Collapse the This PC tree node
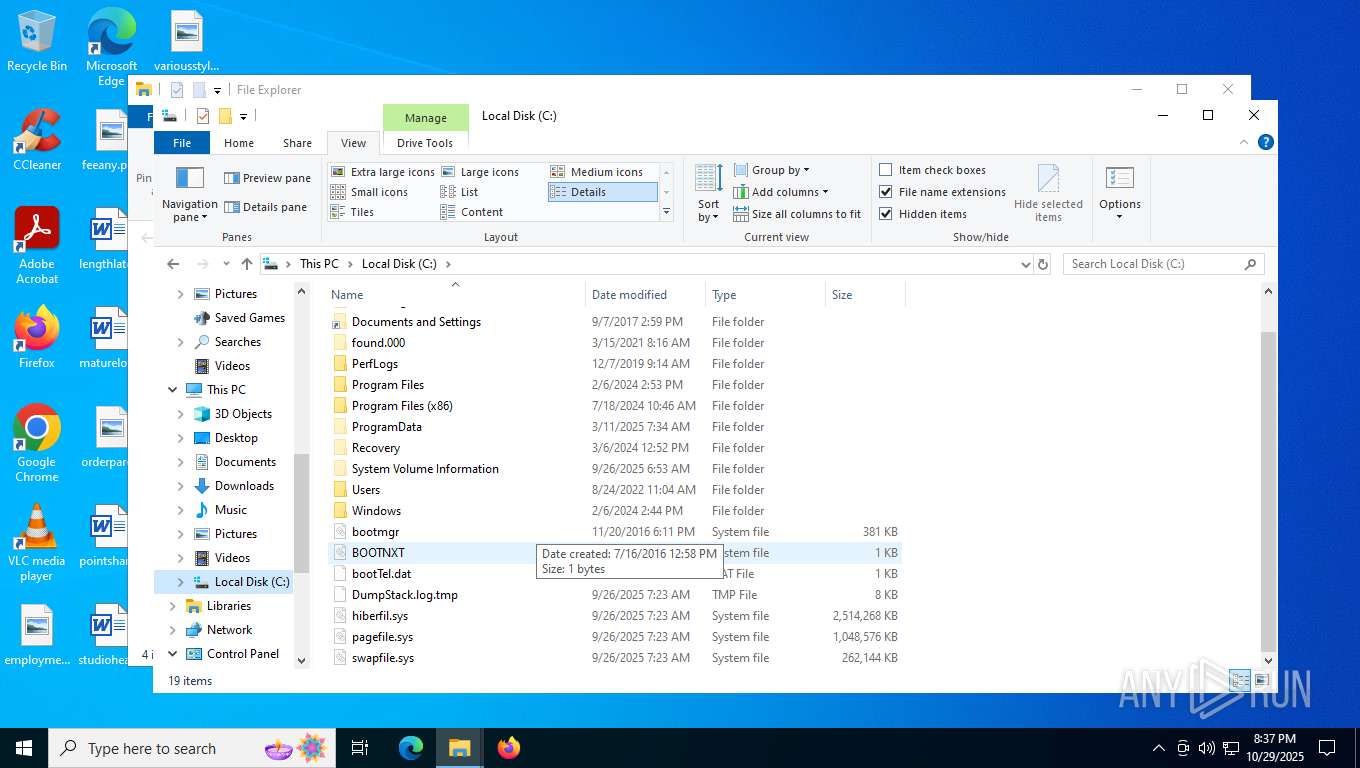This screenshot has width=1360, height=768. 172,390
